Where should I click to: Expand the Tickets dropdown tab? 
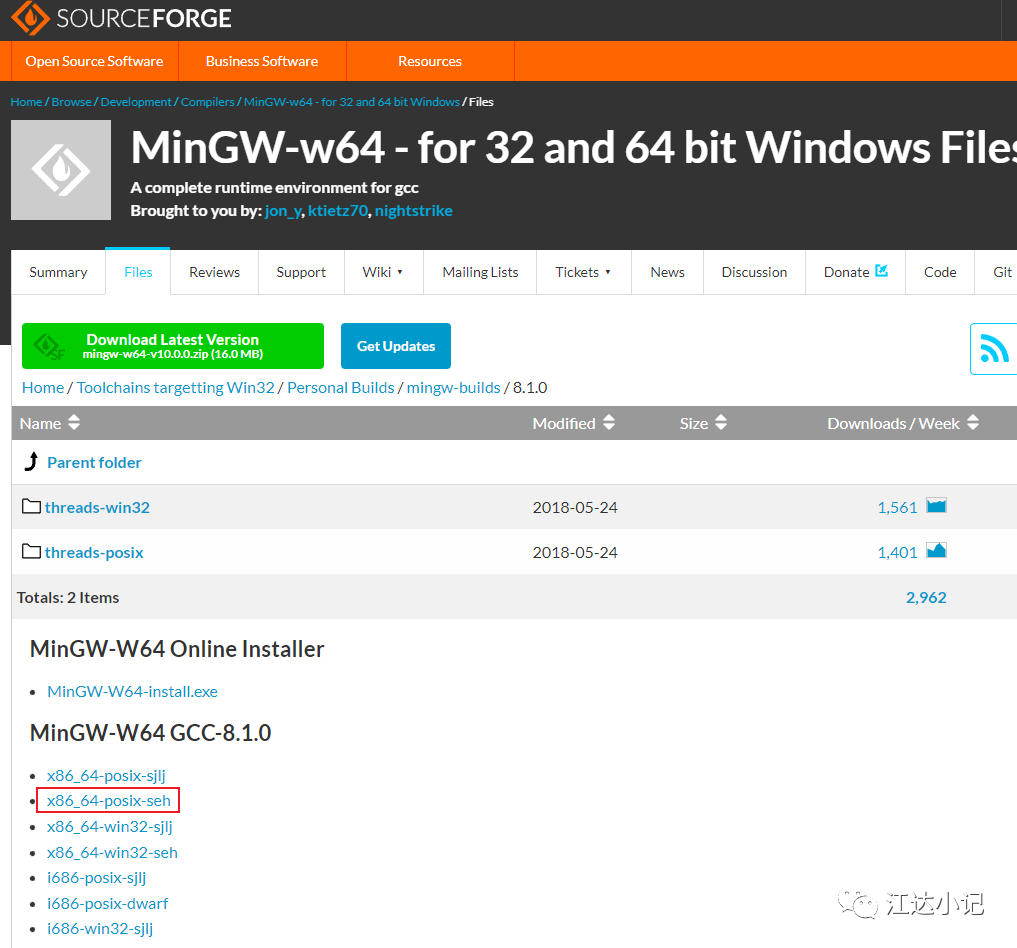coord(583,272)
